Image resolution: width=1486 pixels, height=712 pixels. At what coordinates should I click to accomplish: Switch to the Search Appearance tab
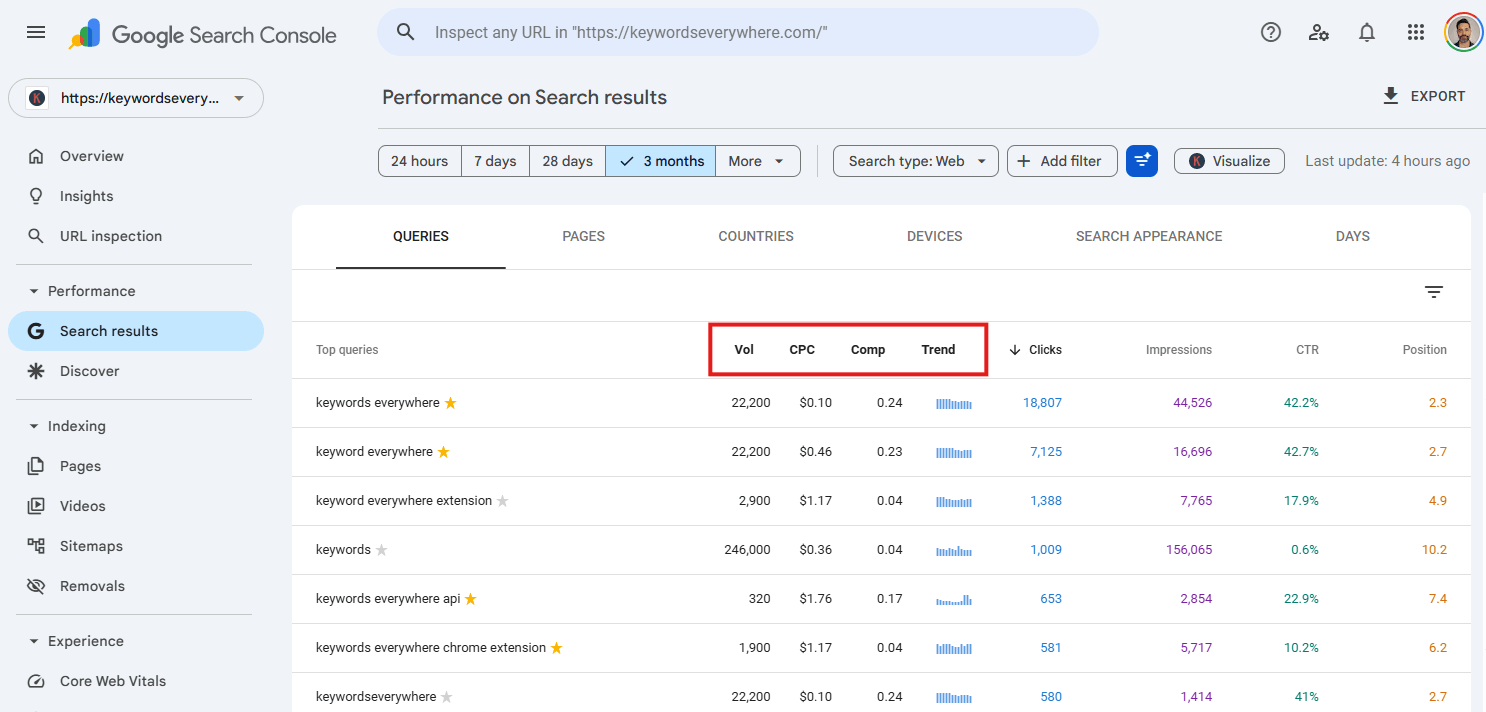click(x=1149, y=237)
